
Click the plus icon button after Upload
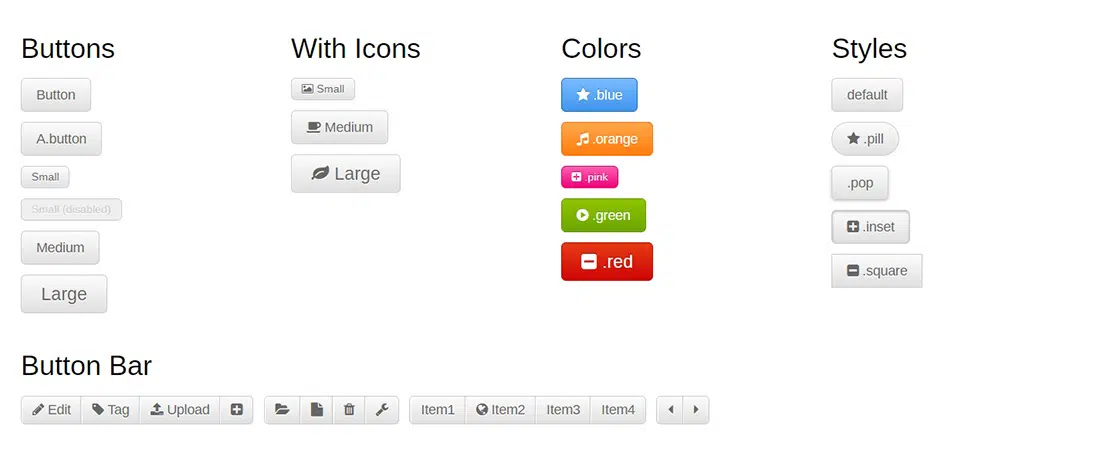click(x=237, y=410)
